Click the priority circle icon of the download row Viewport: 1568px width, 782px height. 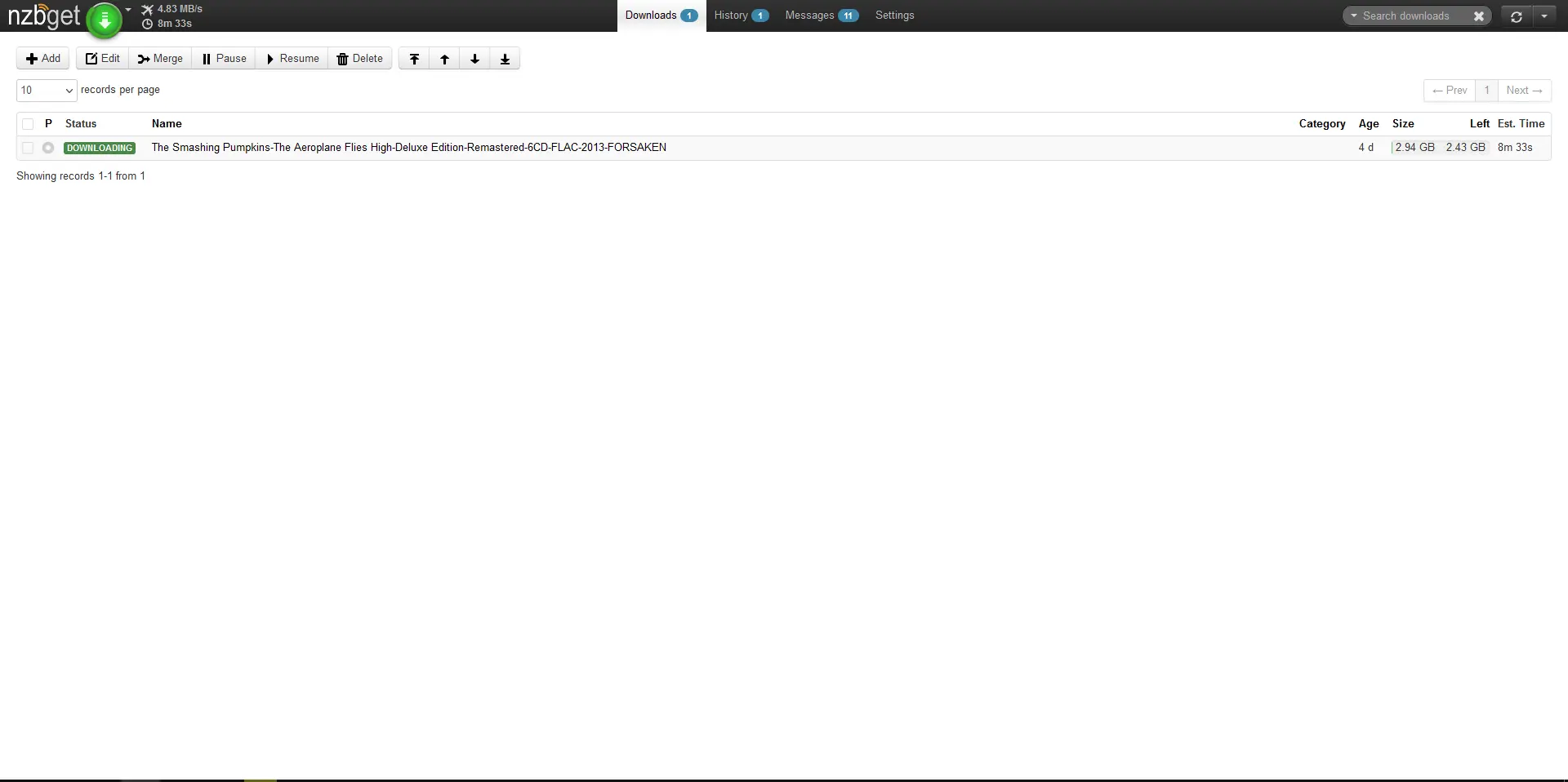[x=48, y=148]
